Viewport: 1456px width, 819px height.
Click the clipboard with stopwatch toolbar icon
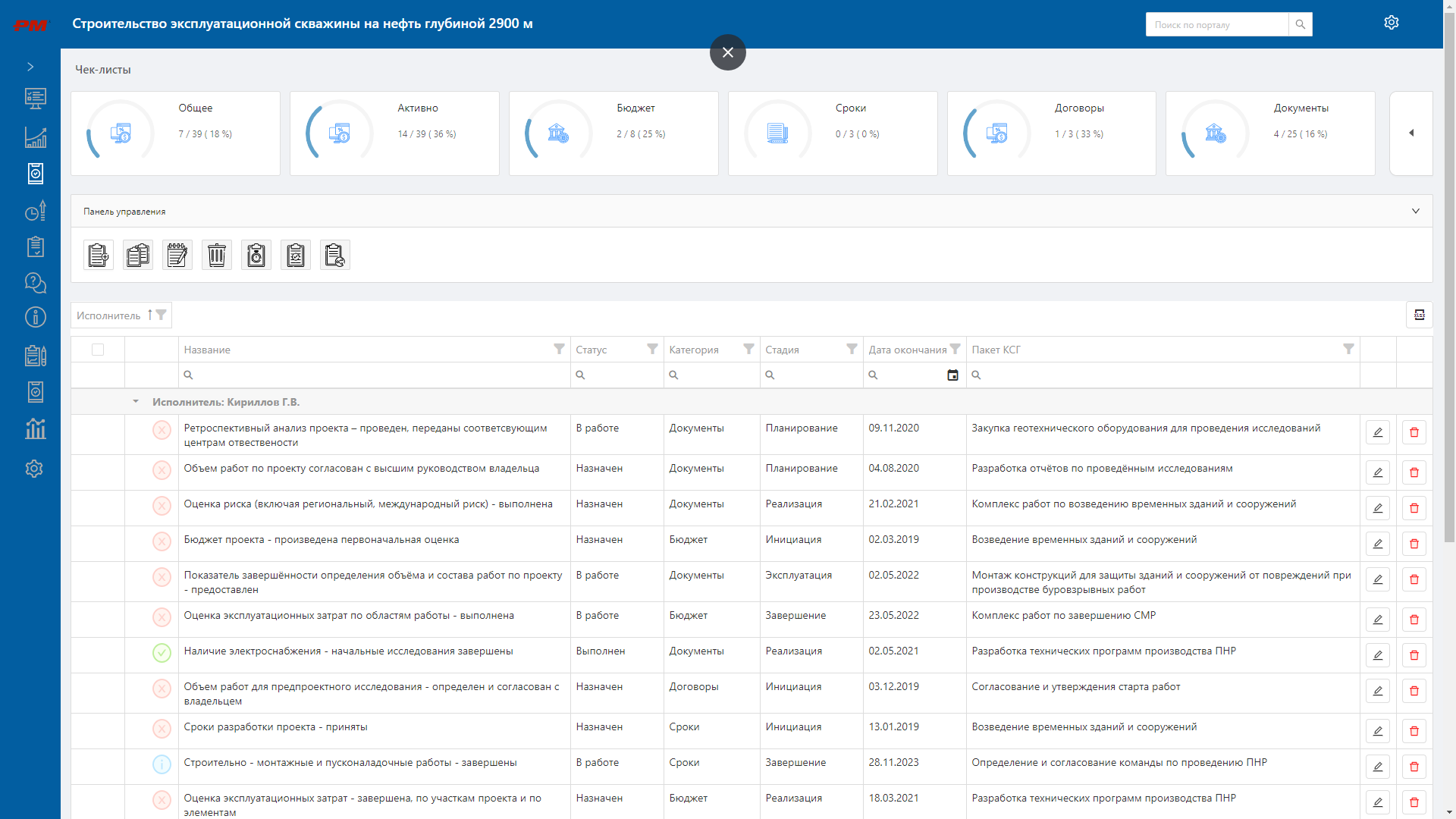pyautogui.click(x=256, y=256)
